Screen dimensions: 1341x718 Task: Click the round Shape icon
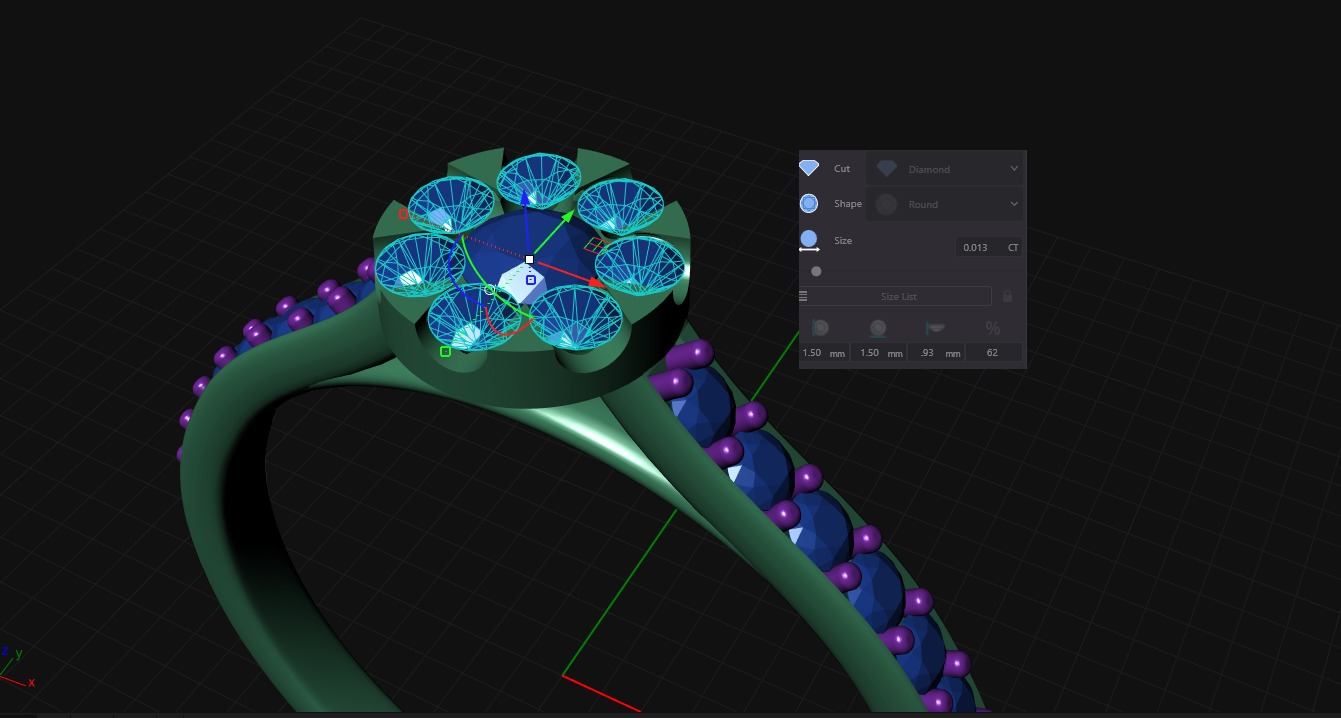click(809, 204)
